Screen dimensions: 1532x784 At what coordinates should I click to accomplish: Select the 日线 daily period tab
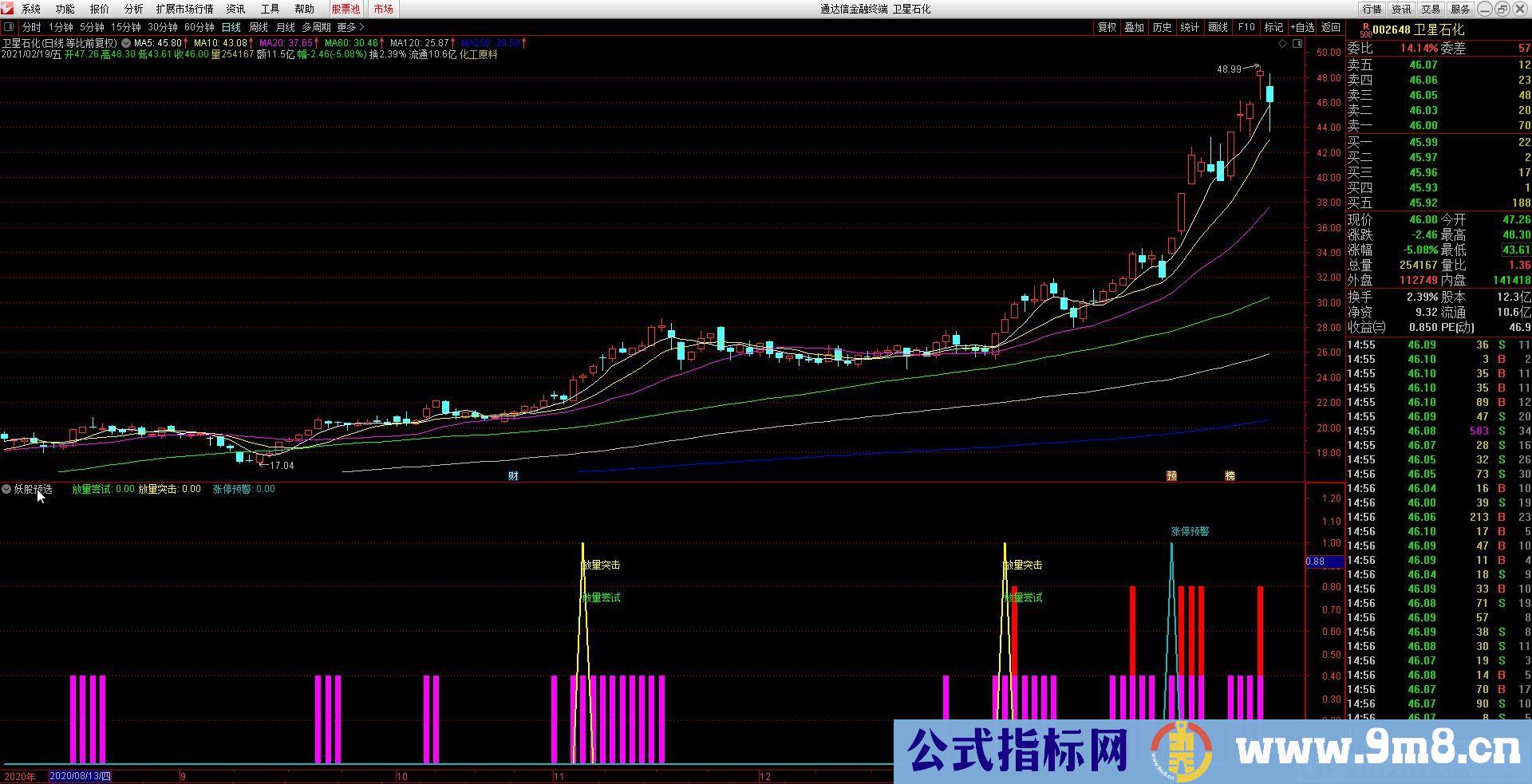[231, 27]
